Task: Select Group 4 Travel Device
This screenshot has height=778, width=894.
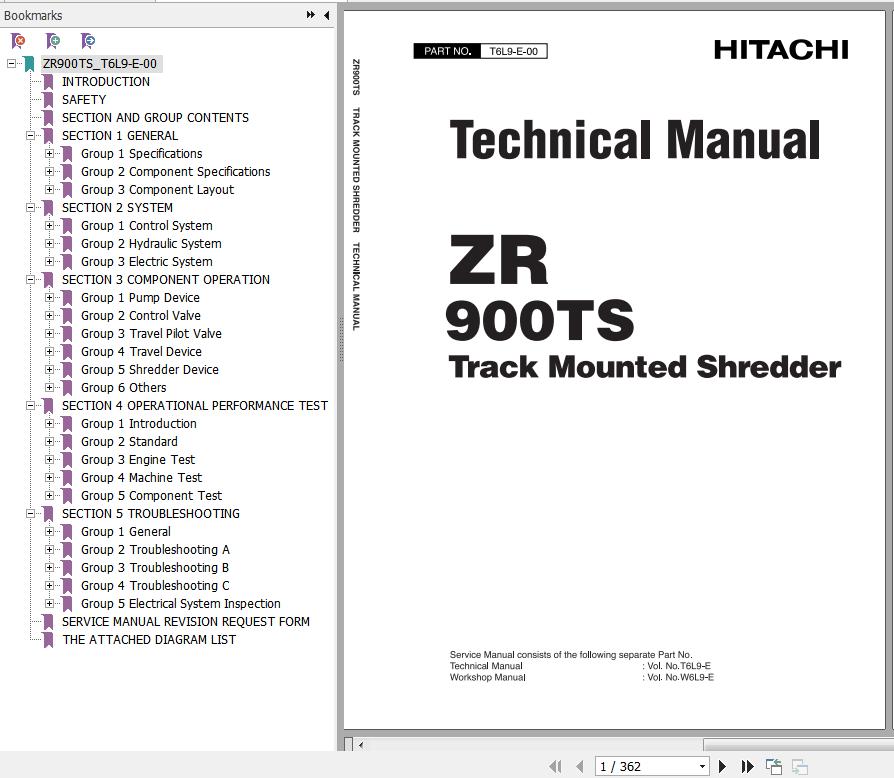Action: coord(141,352)
